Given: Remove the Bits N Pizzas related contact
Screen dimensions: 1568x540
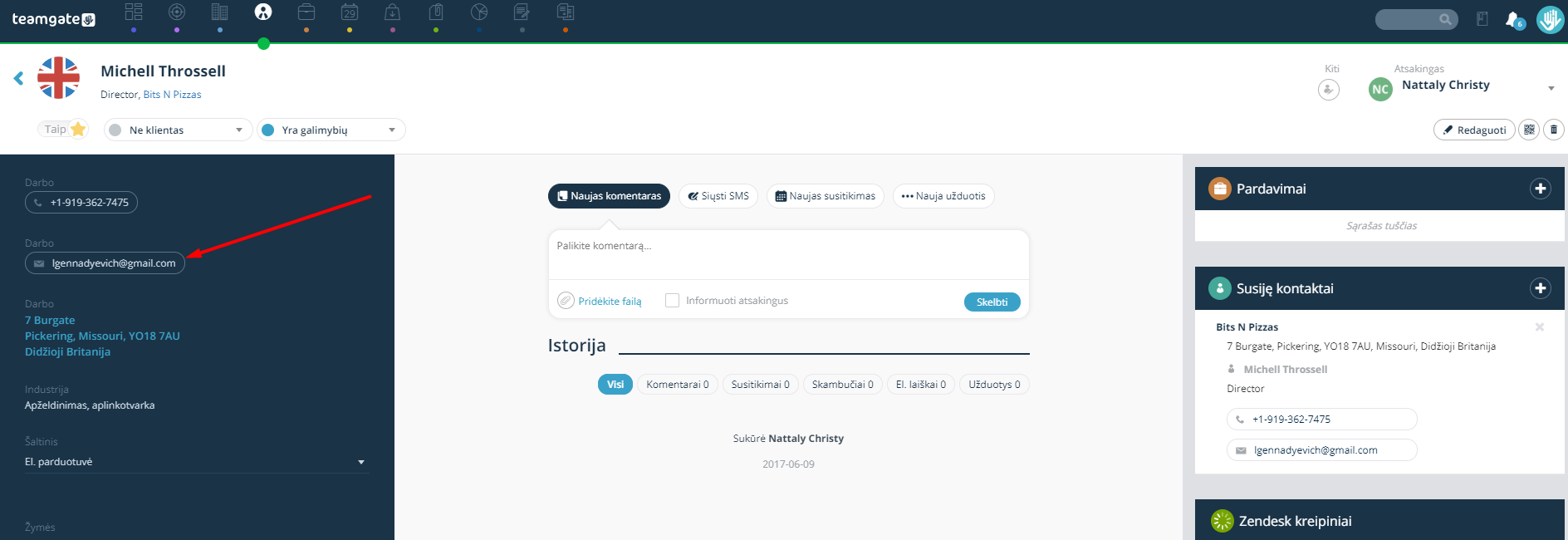Looking at the screenshot, I should click(x=1540, y=327).
